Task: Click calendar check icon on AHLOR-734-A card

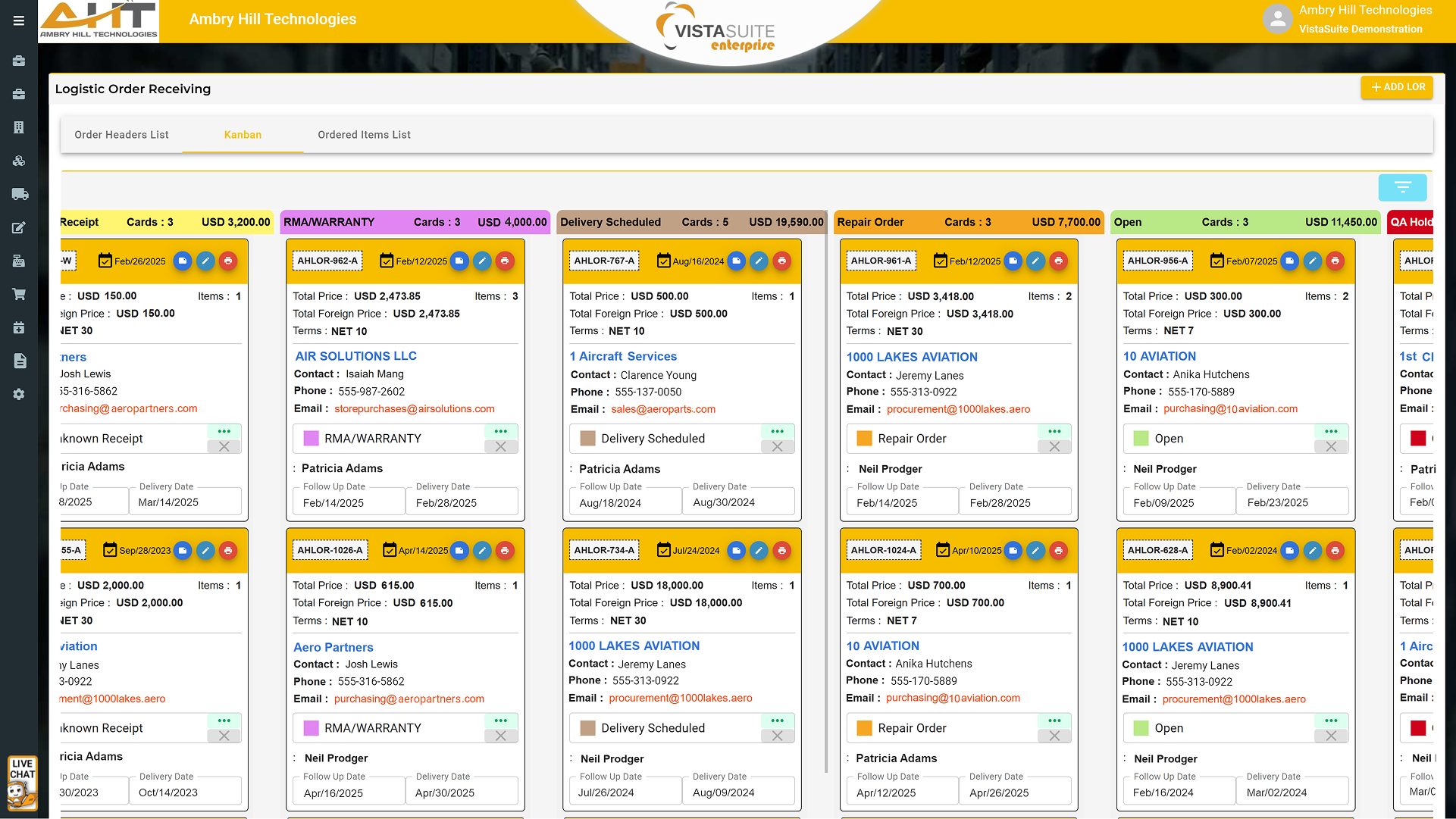Action: [663, 550]
